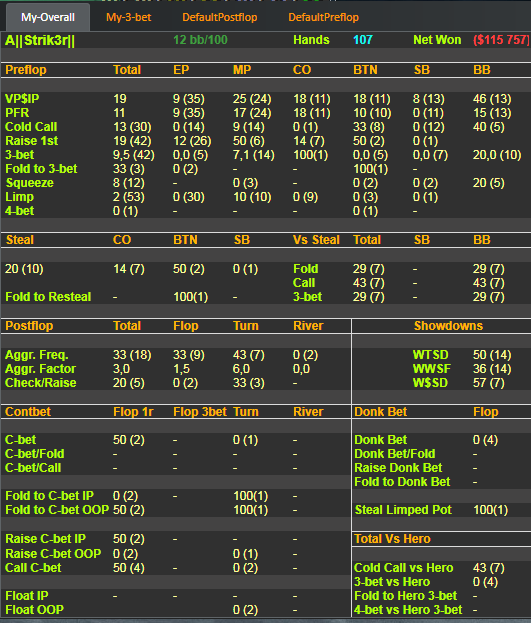Screen dimensions: 531x623
Task: Click the Aggr. Freq. row label
Action: (x=37, y=355)
